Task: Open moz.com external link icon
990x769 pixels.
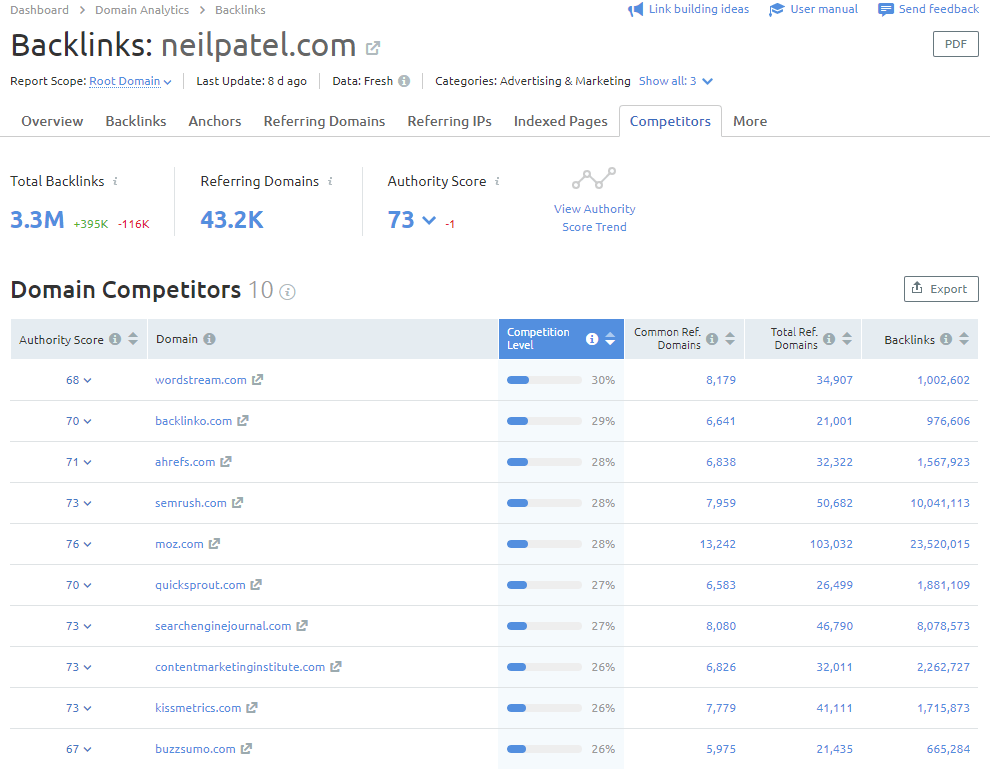Action: coord(214,544)
